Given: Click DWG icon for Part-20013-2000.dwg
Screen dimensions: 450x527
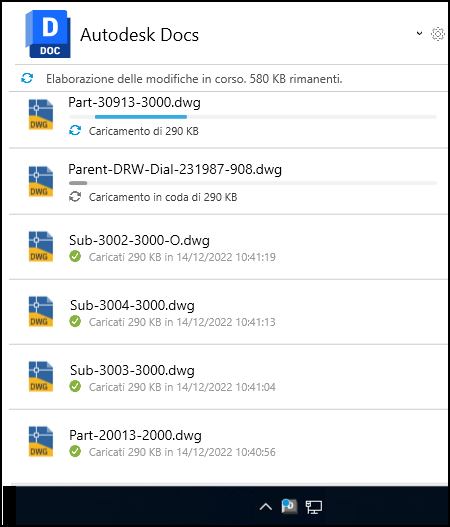Looking at the screenshot, I should coord(41,441).
